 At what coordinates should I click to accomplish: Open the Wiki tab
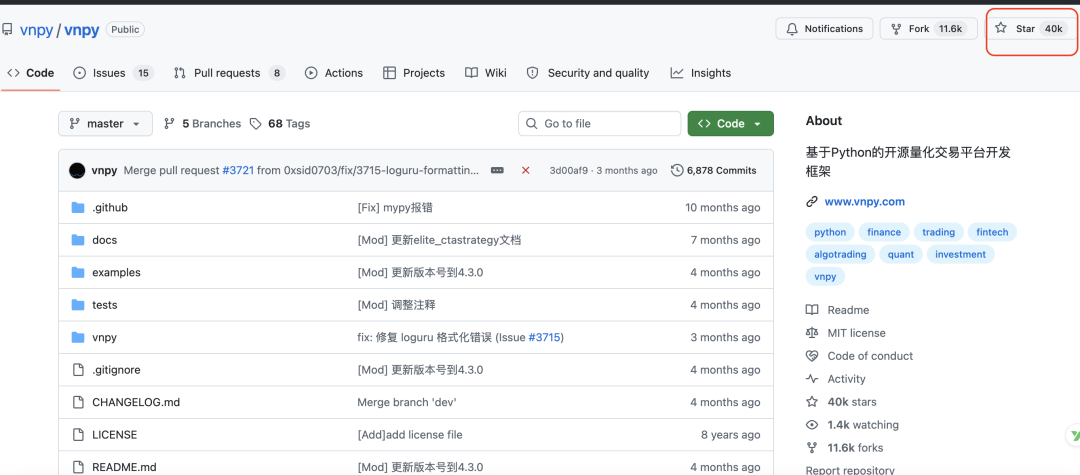click(486, 73)
